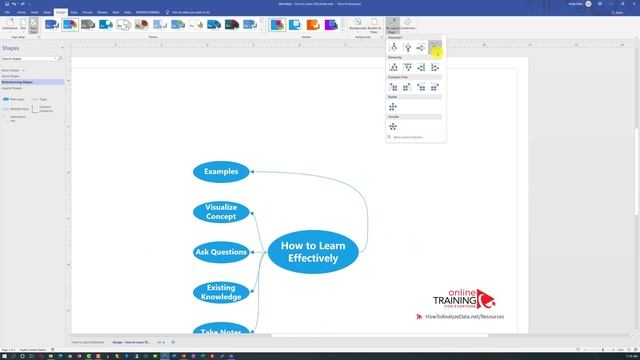
Task: Switch to the Insert tab
Action: [x=34, y=13]
